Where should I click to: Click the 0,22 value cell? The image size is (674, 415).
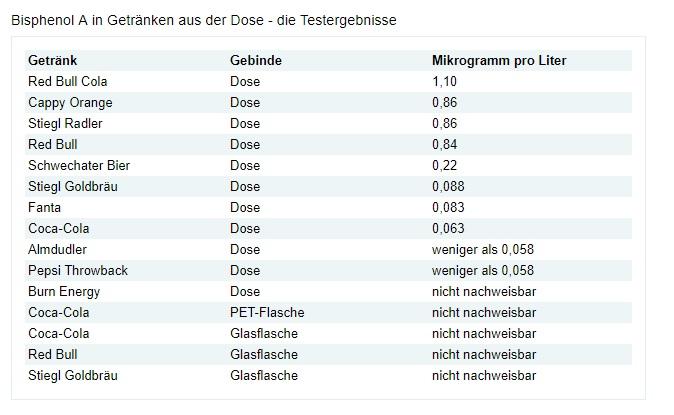(444, 166)
